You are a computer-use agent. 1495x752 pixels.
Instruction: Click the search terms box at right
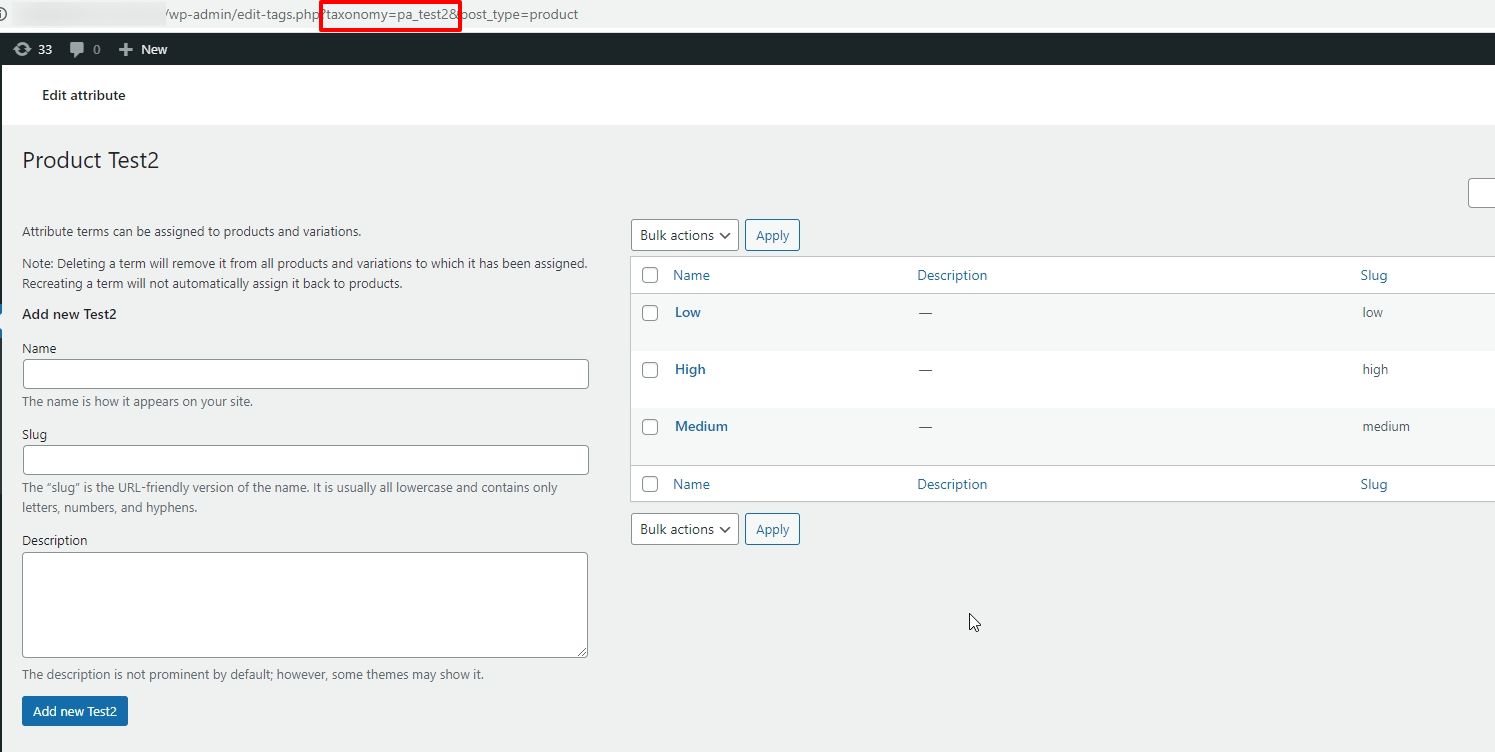tap(1481, 193)
